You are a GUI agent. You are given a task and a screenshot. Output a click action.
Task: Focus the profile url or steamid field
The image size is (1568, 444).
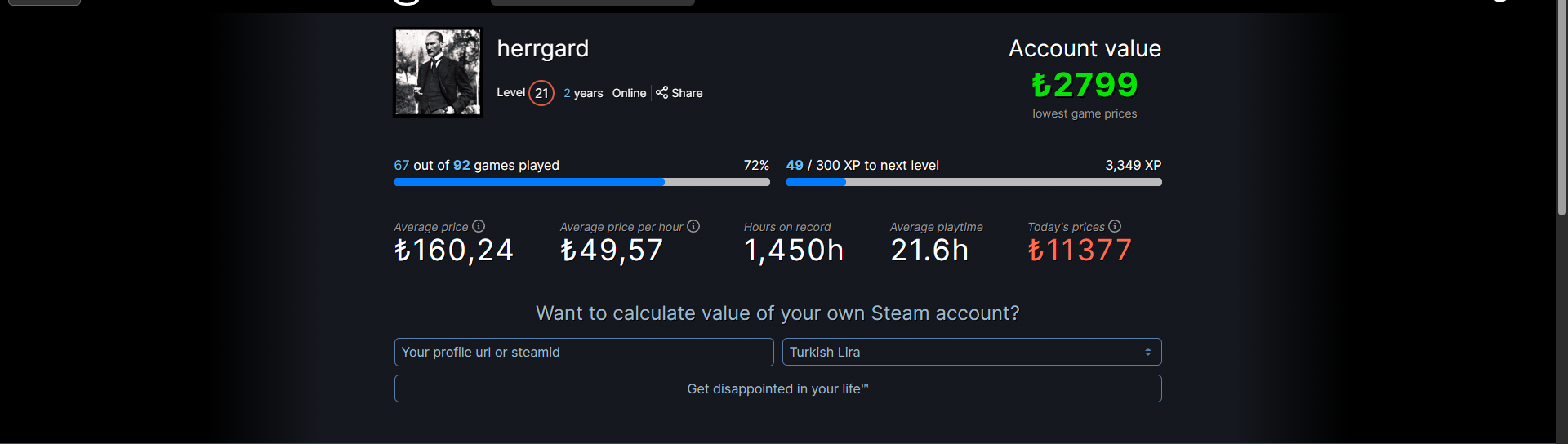[583, 352]
